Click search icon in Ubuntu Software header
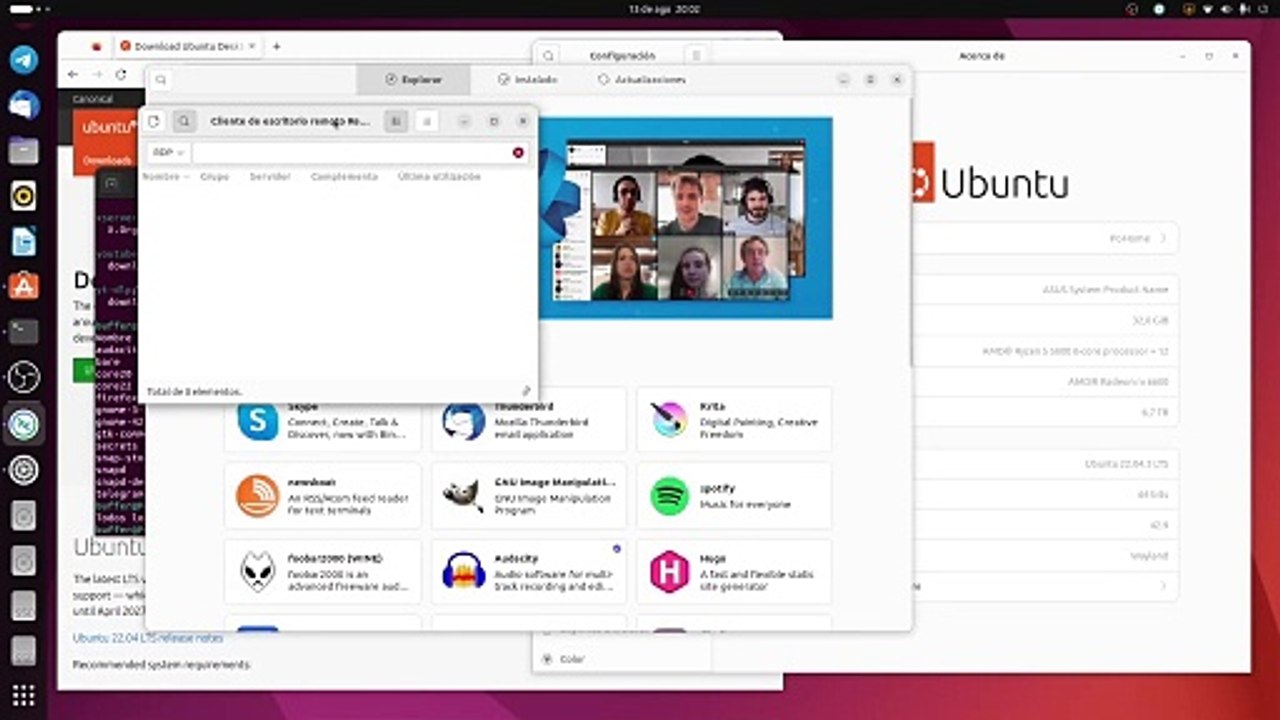The width and height of the screenshot is (1280, 720). (x=161, y=80)
